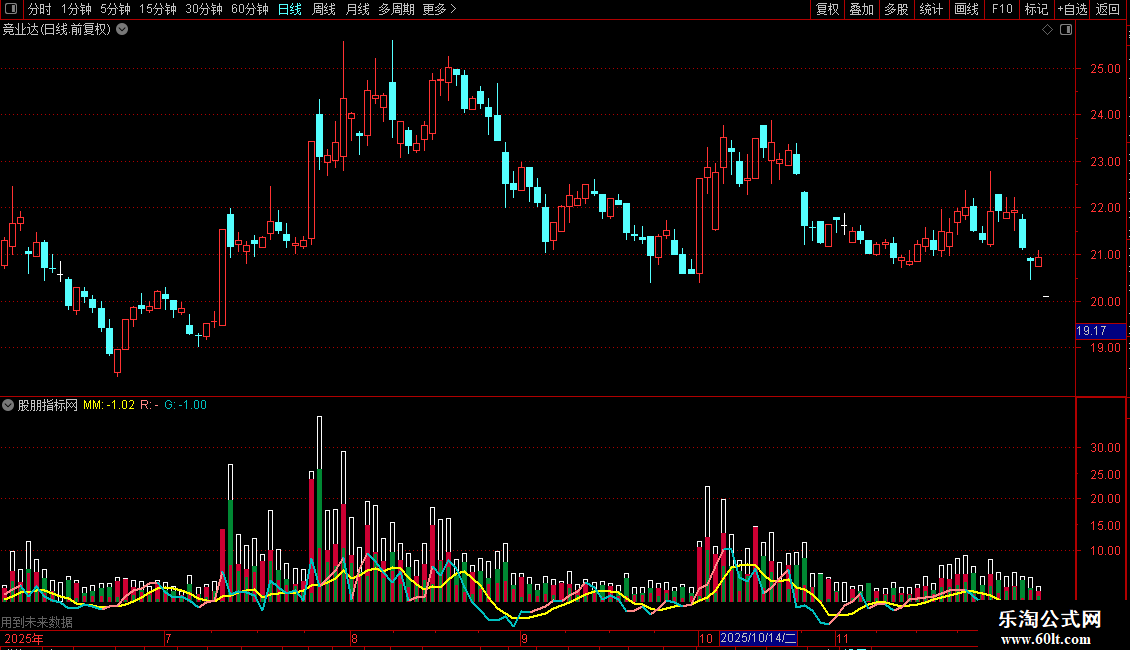Click the 股朋指标网 indicator name
This screenshot has height=650, width=1130.
(48, 405)
